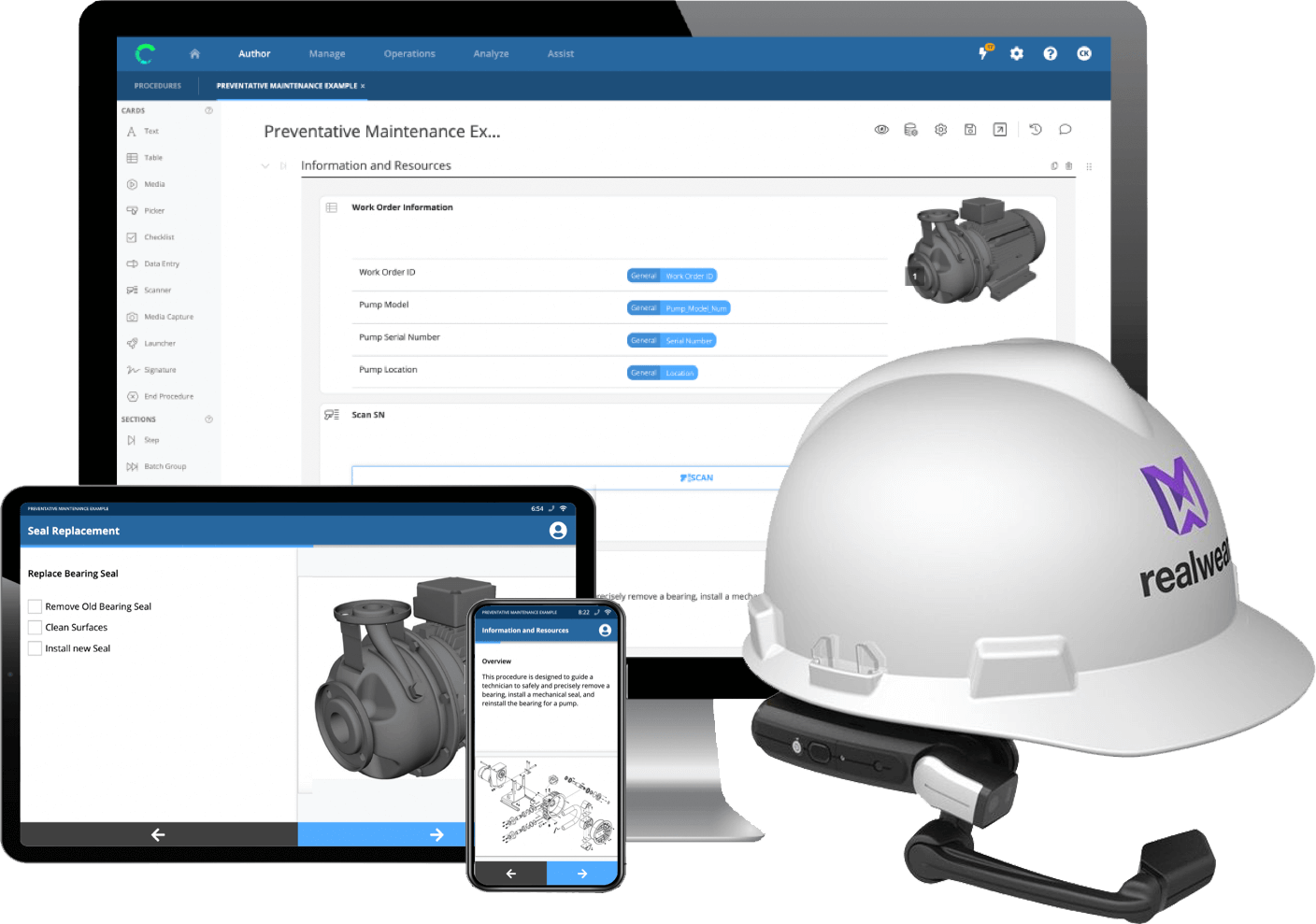Viewport: 1316px width, 924px height.
Task: Click pump image in Work Order card
Action: (975, 249)
